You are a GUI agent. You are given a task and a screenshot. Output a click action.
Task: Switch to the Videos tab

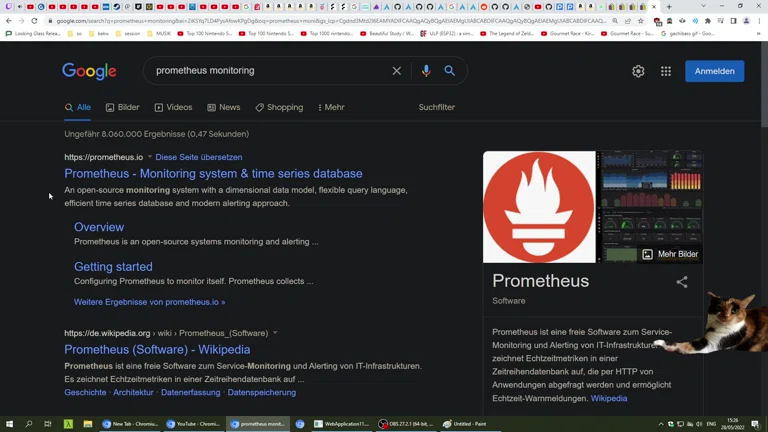point(173,107)
